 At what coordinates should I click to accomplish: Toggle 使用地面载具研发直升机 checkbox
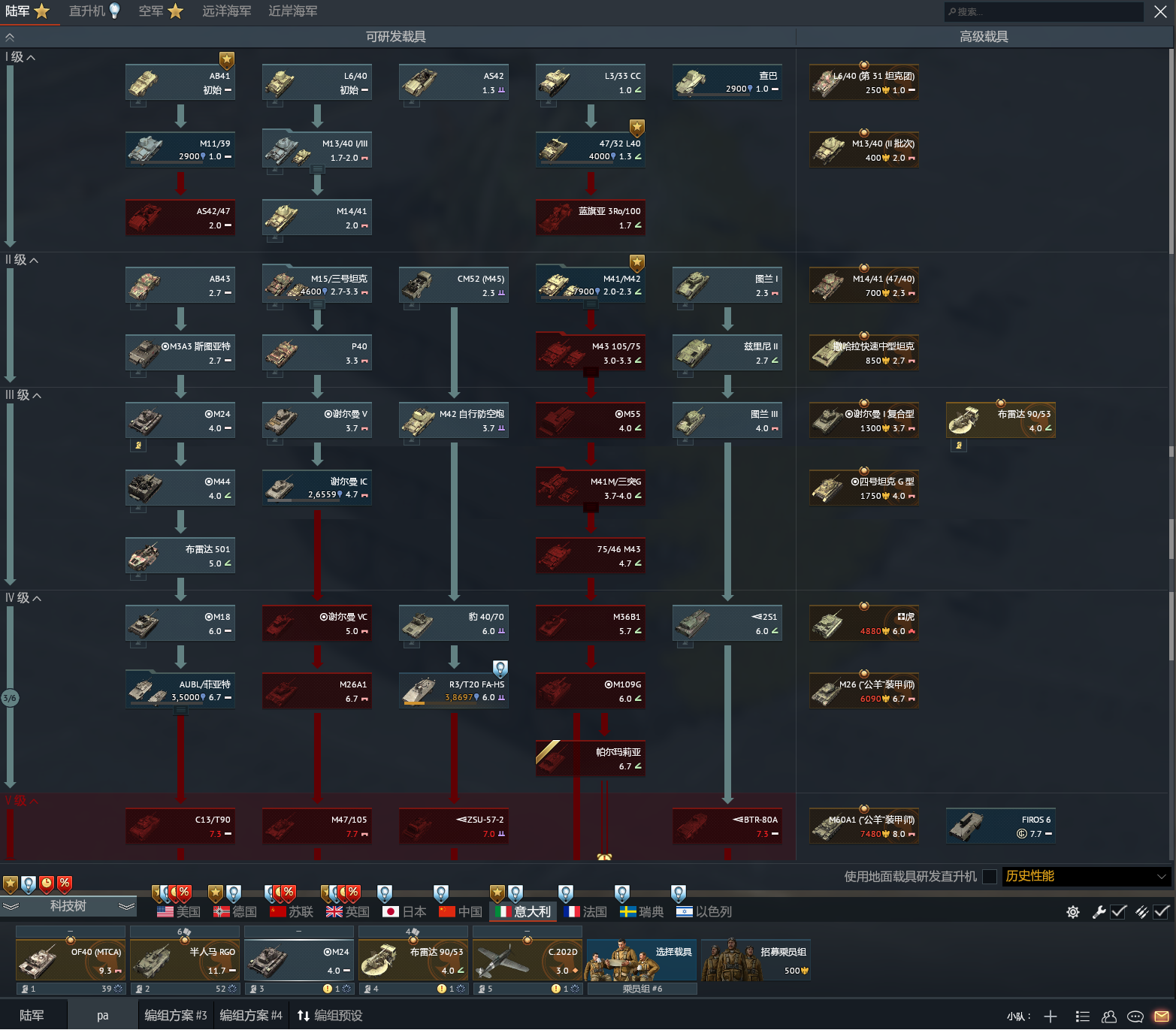(990, 877)
